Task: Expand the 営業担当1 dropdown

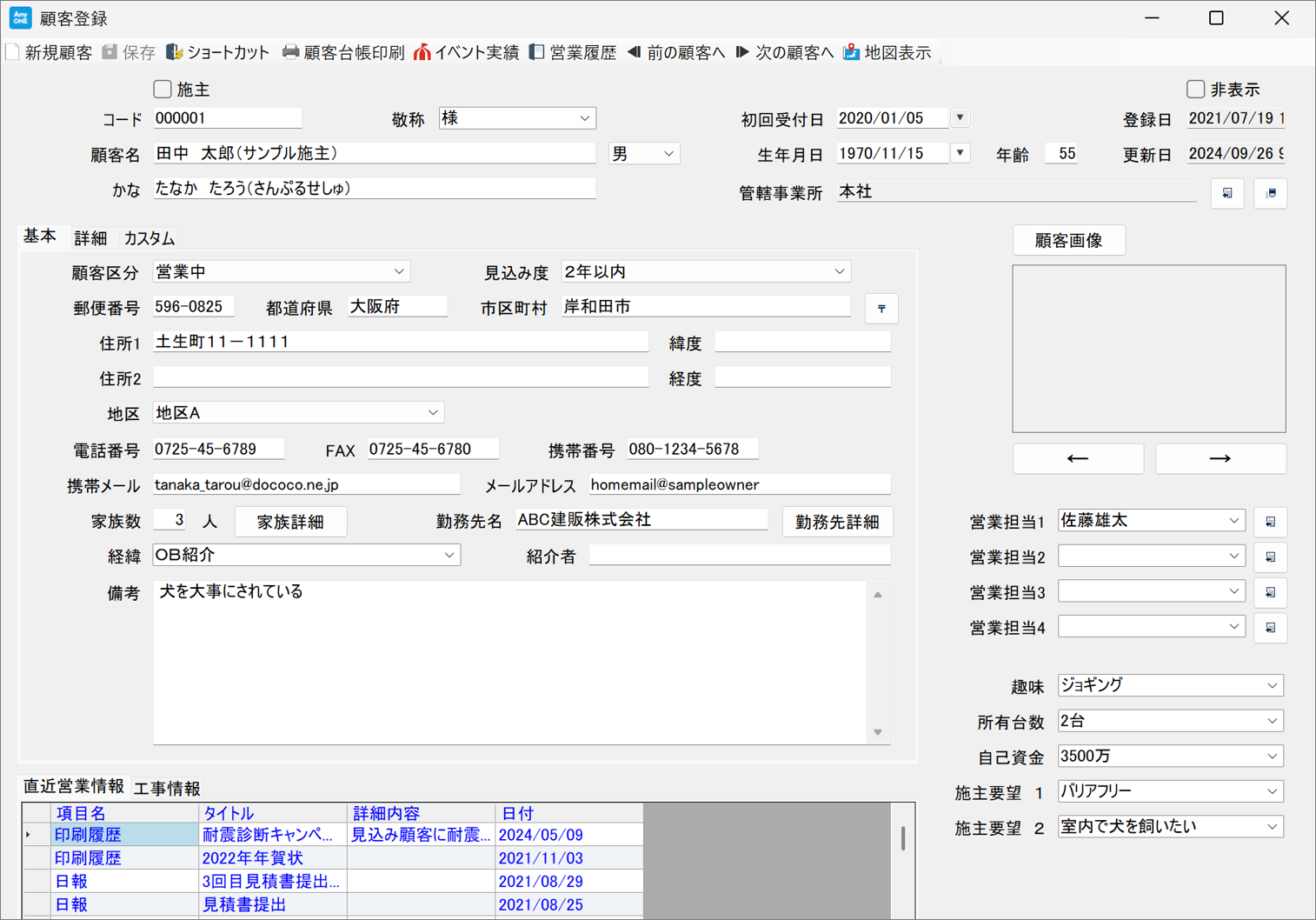Action: tap(1233, 521)
